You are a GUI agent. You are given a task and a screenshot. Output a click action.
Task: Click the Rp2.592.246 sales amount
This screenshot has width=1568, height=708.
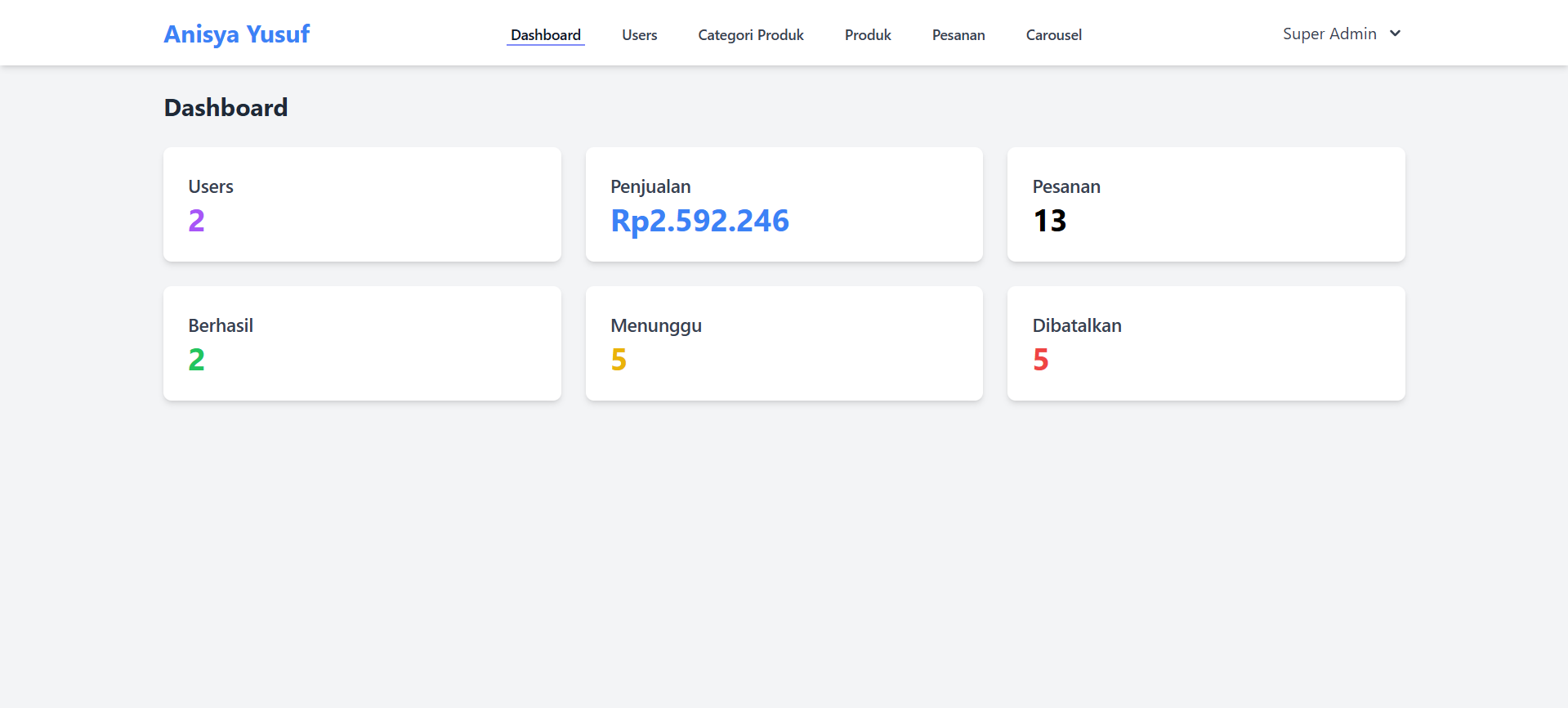click(699, 221)
